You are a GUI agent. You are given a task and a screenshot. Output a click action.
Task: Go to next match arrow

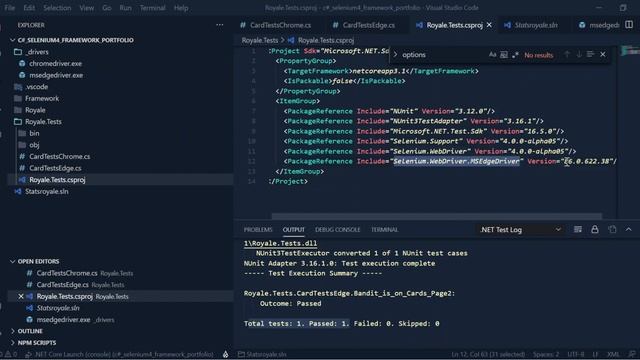click(x=578, y=54)
